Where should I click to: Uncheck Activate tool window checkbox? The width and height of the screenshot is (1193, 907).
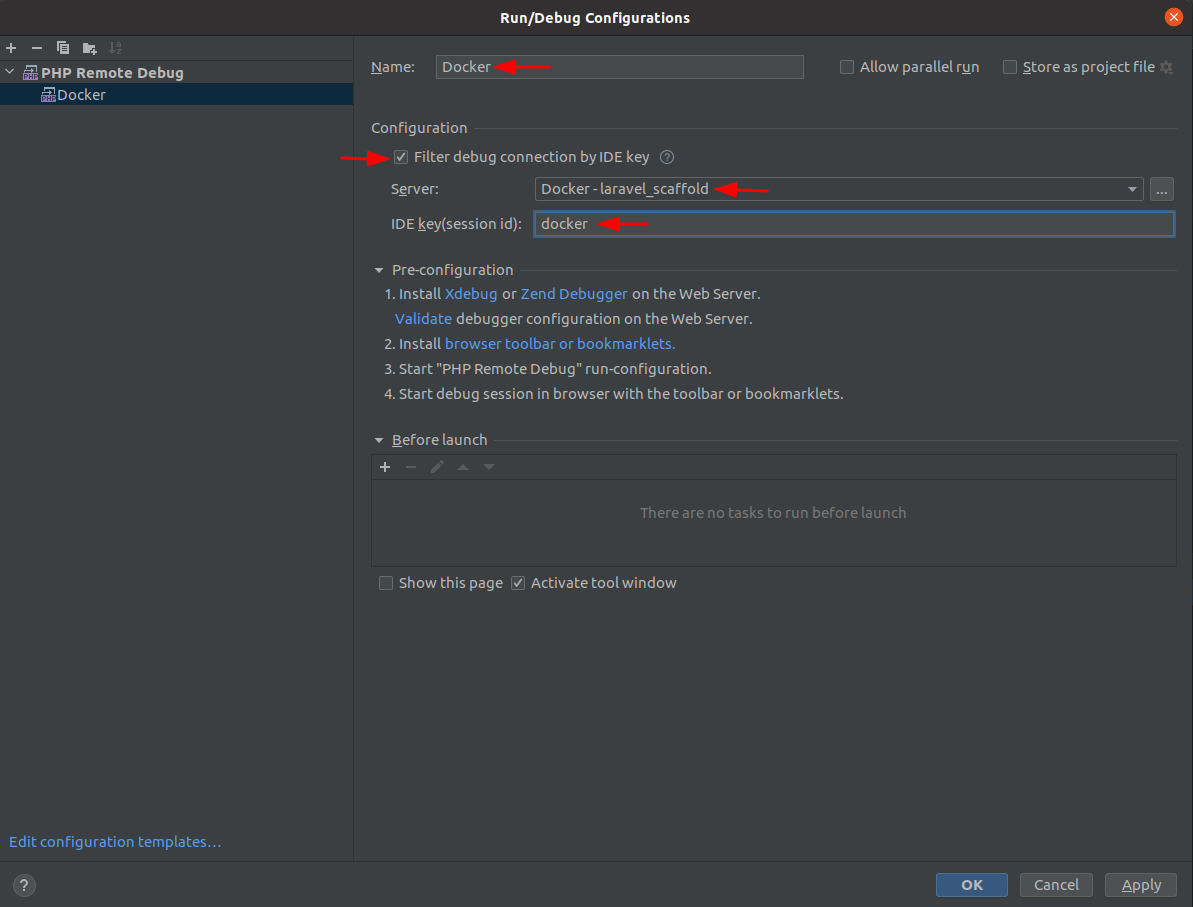click(518, 583)
